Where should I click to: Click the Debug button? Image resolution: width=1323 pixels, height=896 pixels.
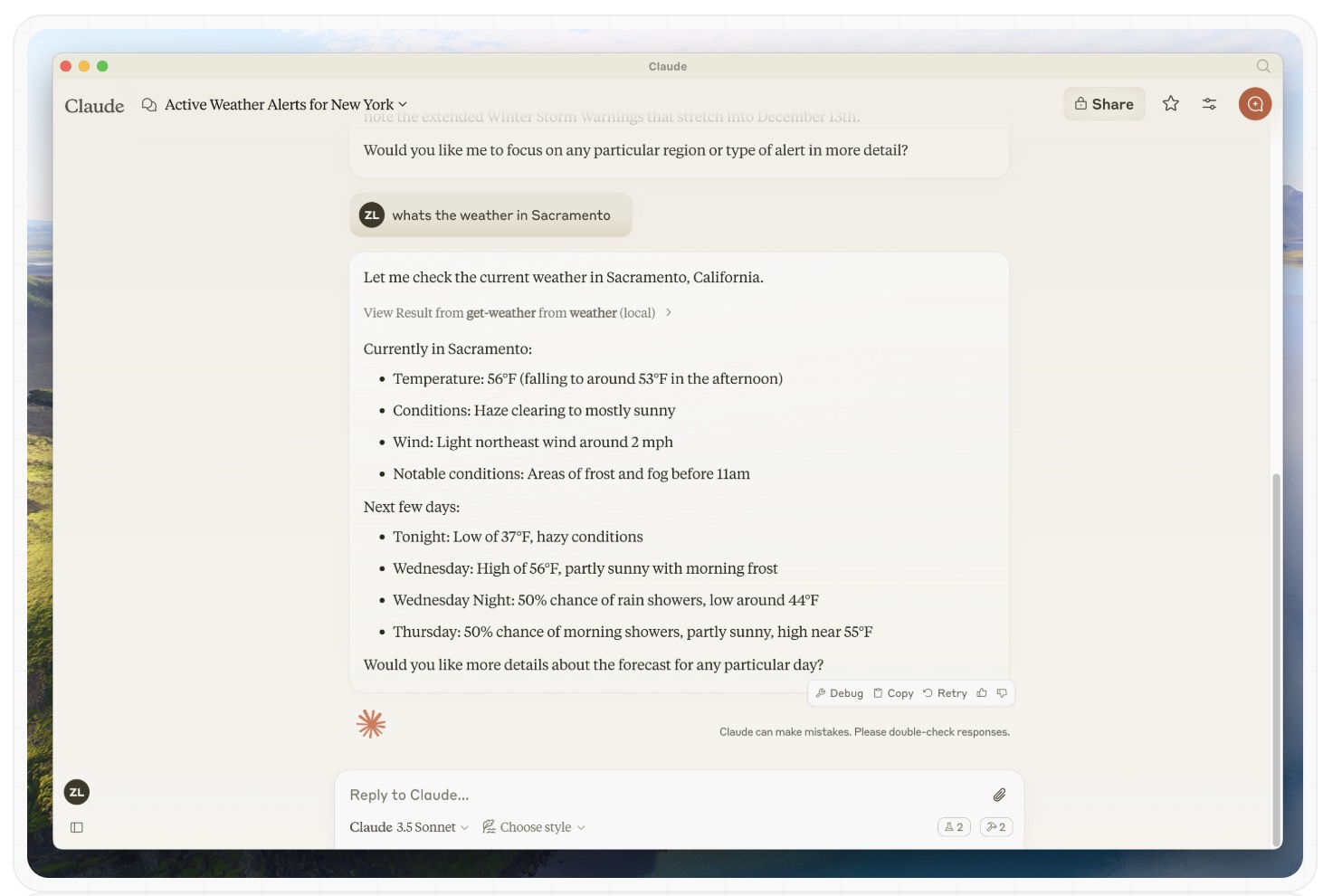(x=840, y=693)
